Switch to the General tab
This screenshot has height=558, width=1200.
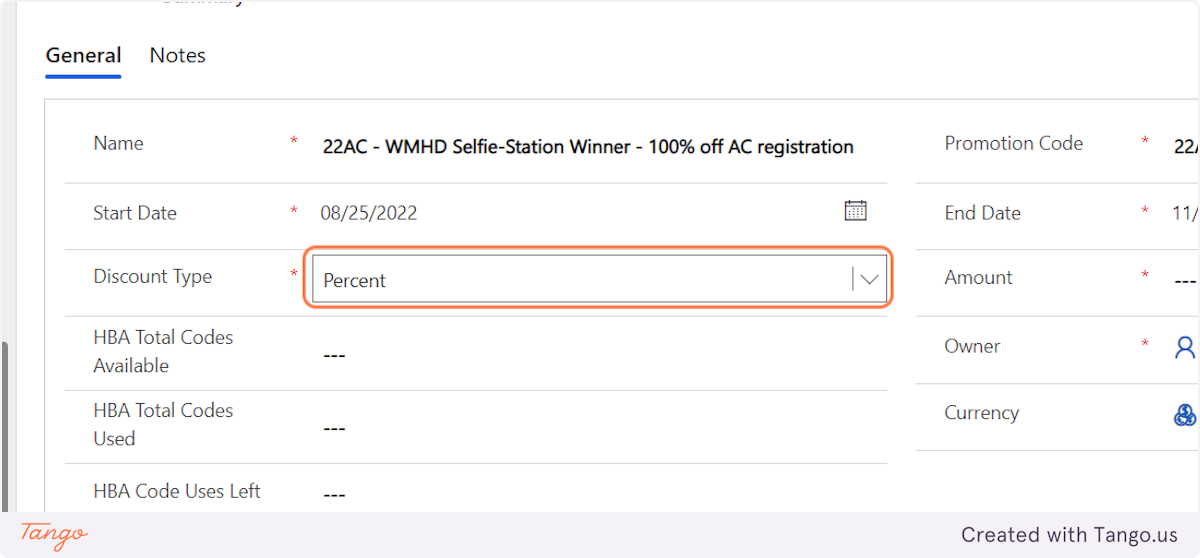pos(83,56)
